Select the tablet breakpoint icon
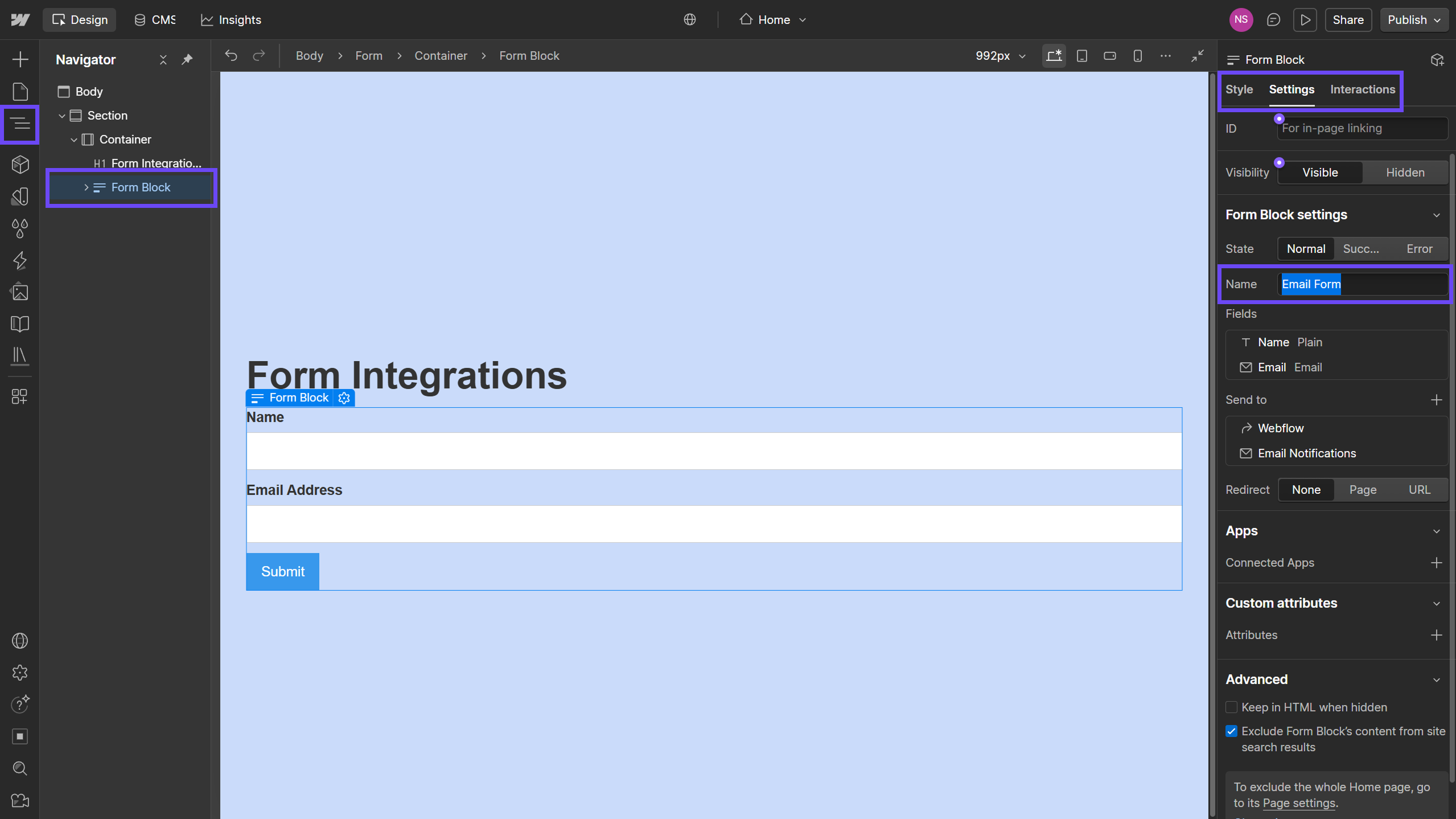 [1081, 56]
